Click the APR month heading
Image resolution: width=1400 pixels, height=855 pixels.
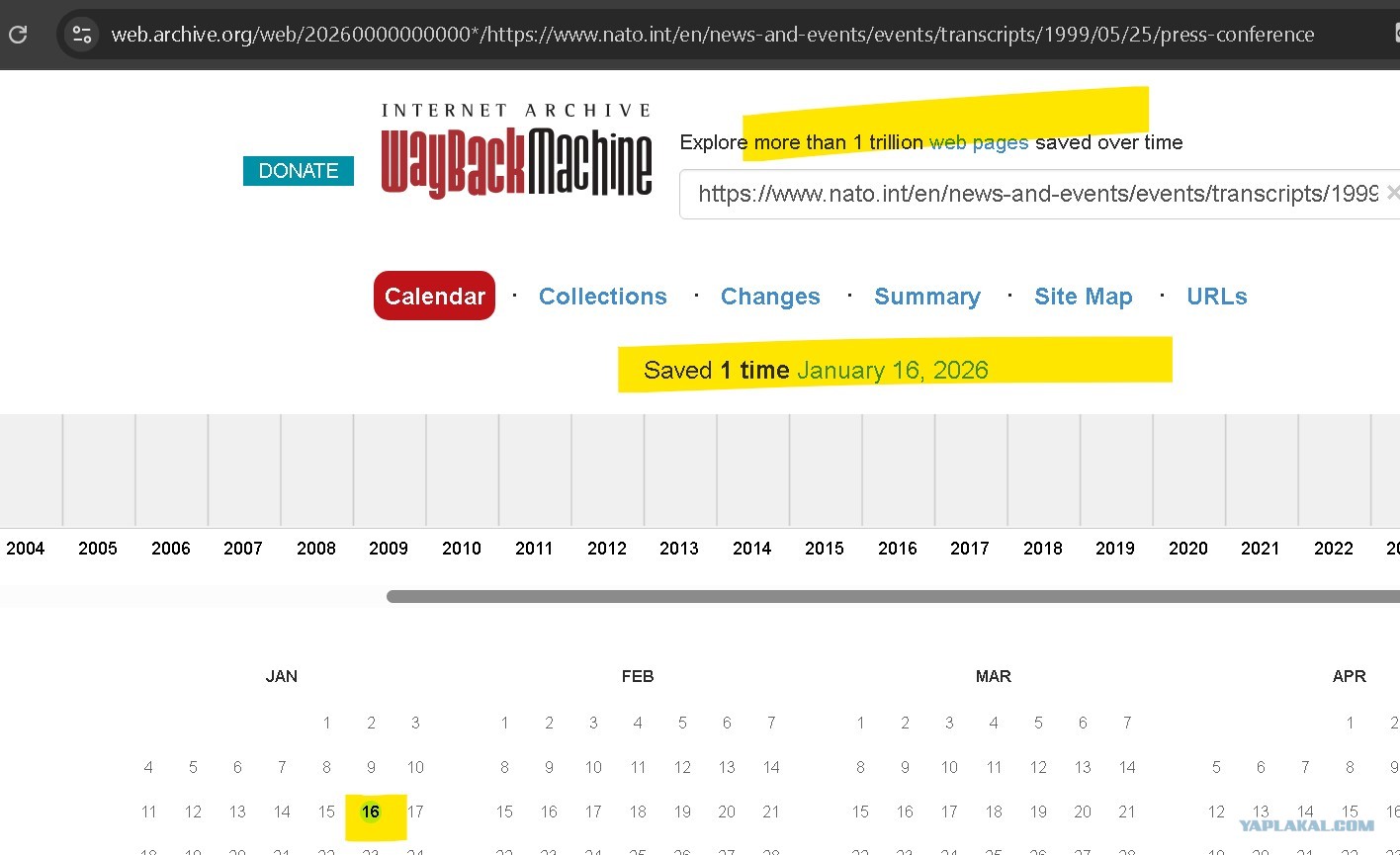(x=1350, y=677)
